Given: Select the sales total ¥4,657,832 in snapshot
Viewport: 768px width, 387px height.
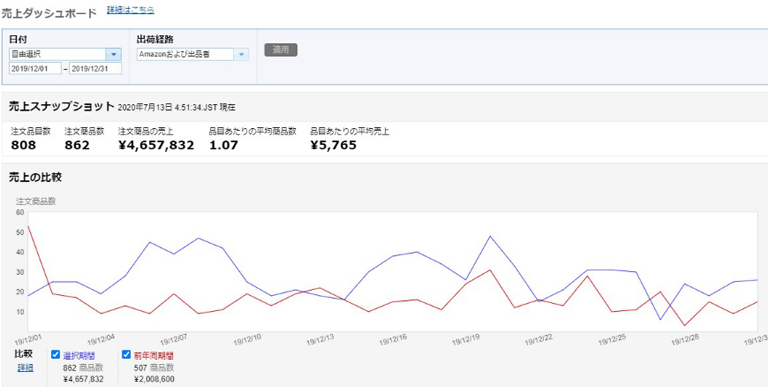Looking at the screenshot, I should coord(156,145).
